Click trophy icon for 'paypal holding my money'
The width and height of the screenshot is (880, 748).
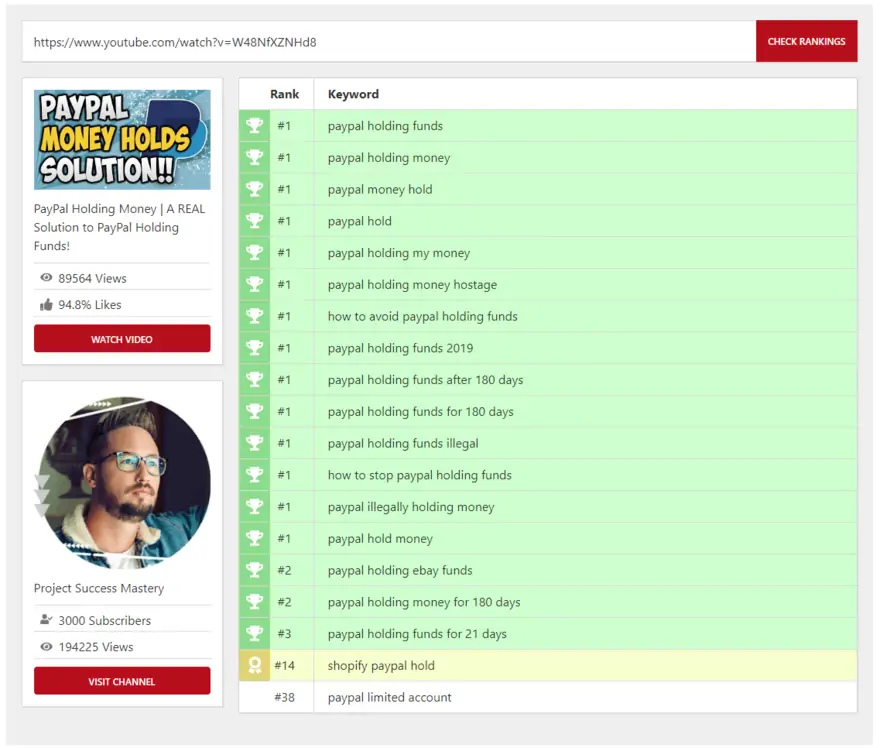pyautogui.click(x=254, y=253)
